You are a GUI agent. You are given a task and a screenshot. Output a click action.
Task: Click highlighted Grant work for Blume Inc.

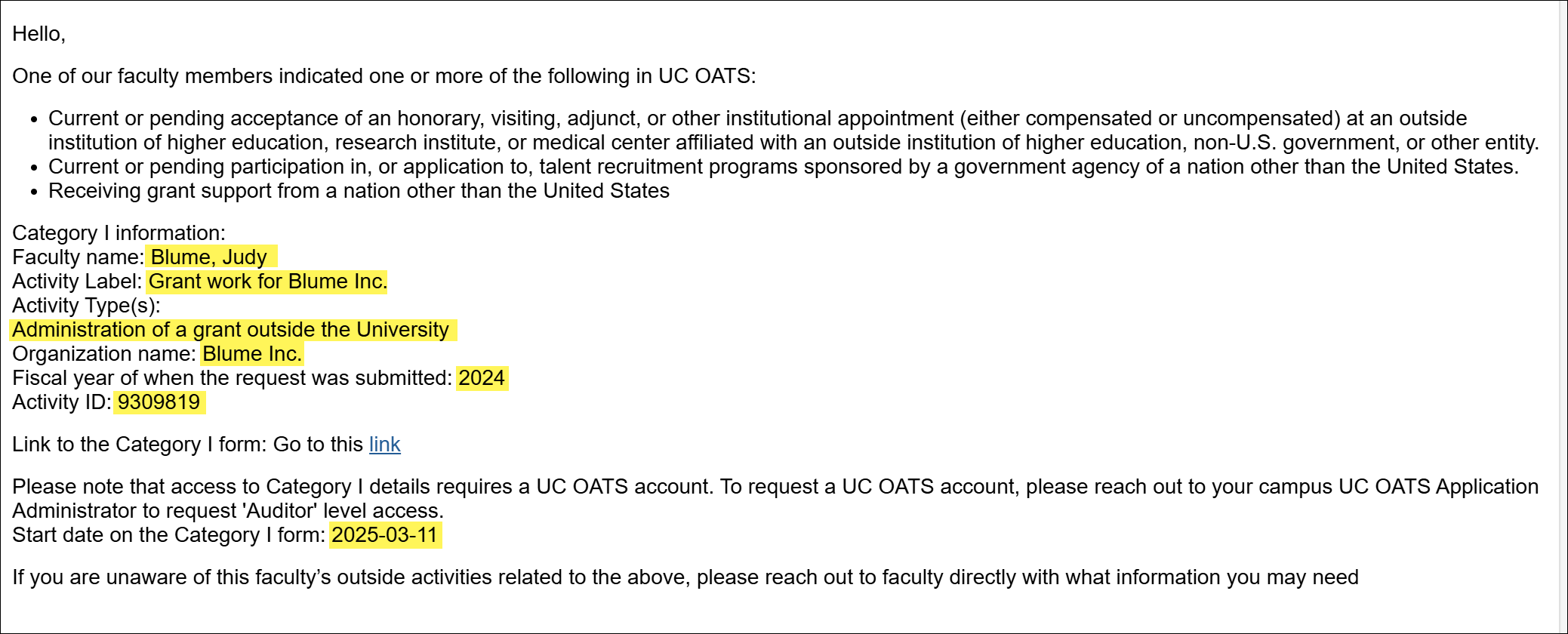267,282
